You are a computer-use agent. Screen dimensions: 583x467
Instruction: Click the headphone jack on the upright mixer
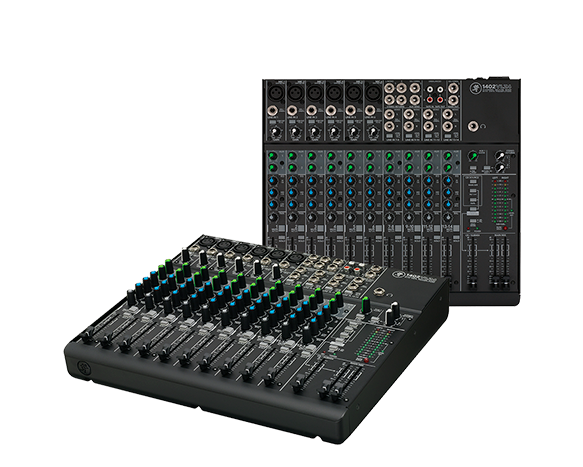(473, 126)
